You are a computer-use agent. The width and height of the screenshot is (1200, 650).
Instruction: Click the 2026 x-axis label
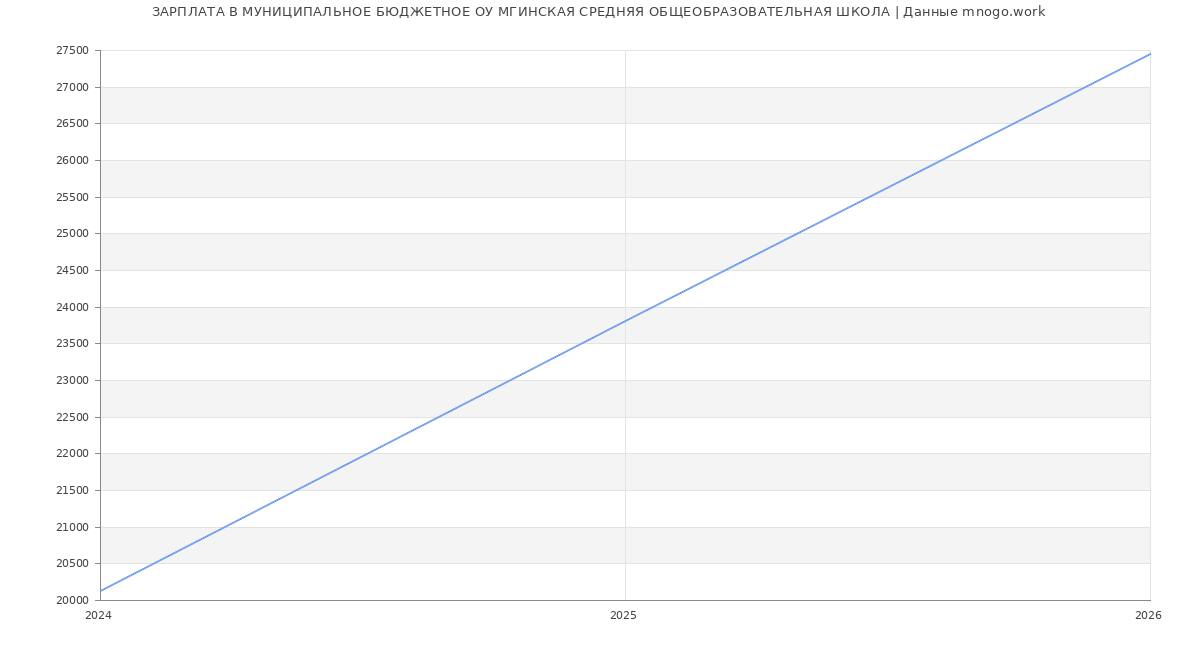(1148, 616)
